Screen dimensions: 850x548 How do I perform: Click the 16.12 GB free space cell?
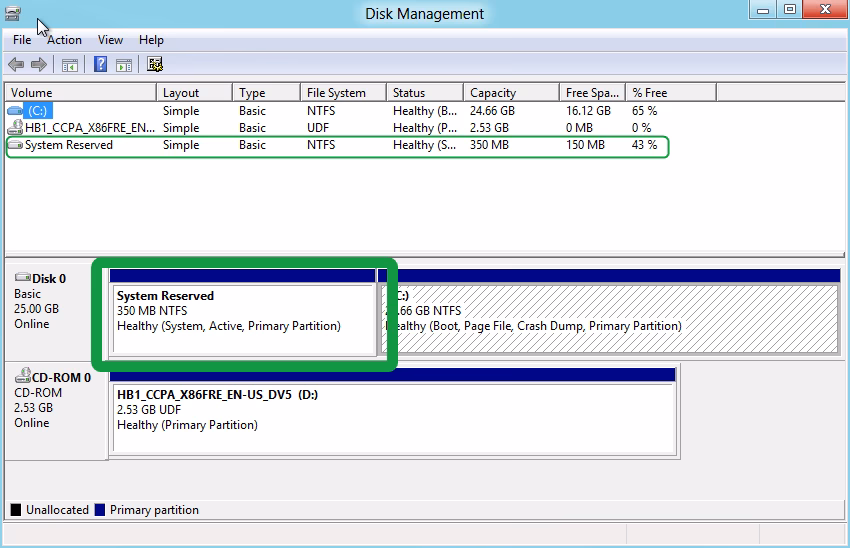(x=588, y=111)
